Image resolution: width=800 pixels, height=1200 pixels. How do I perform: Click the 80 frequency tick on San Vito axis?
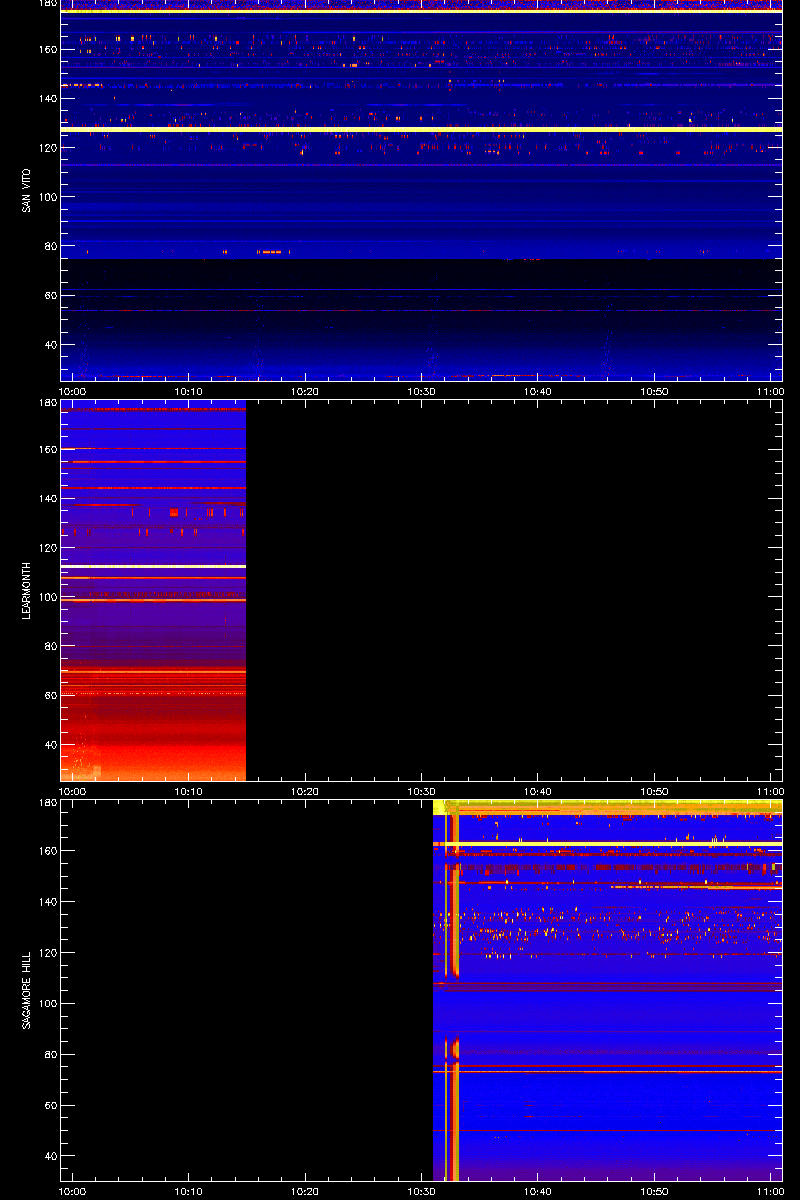click(50, 246)
